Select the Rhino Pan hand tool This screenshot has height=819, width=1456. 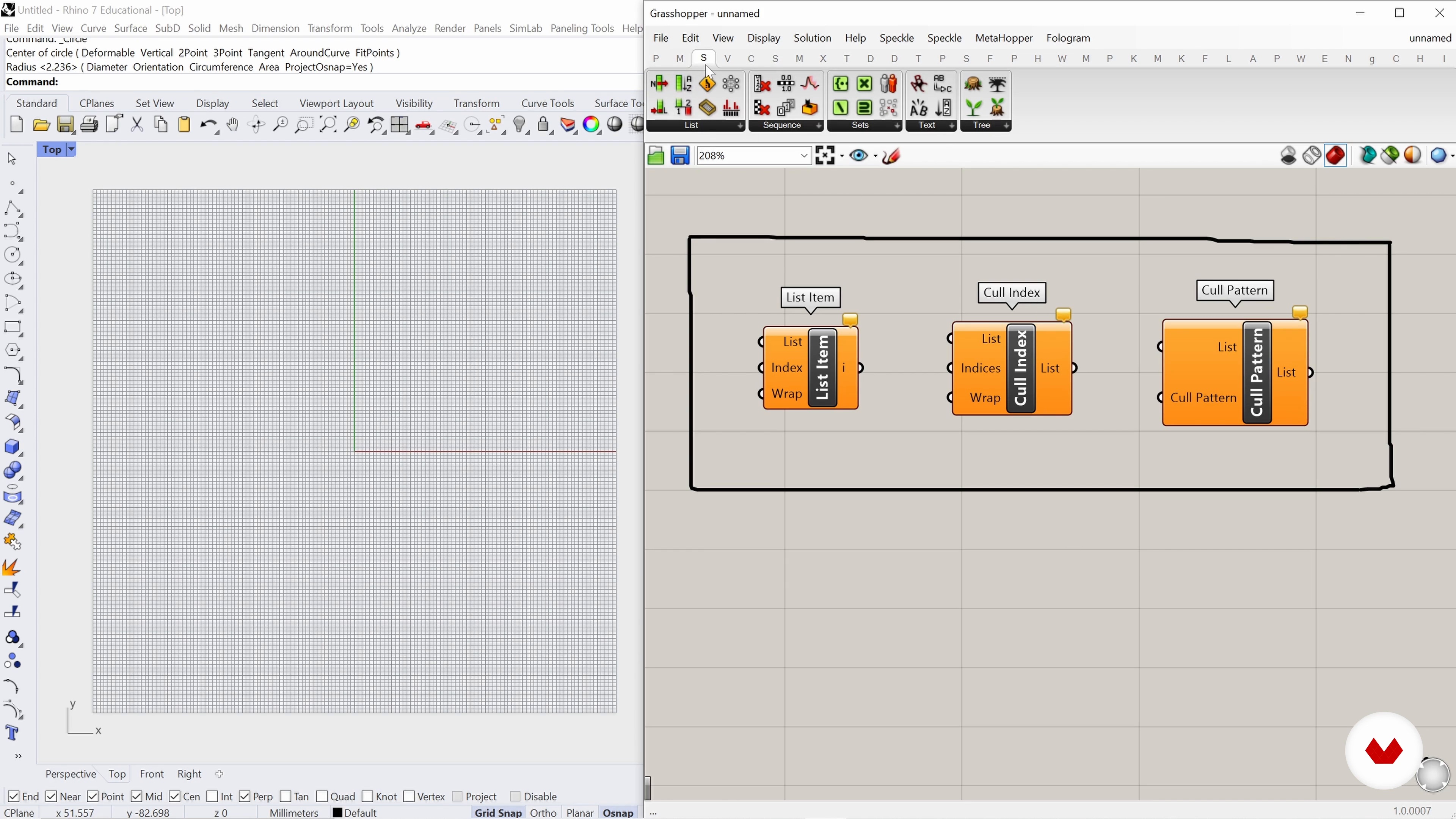[x=232, y=125]
